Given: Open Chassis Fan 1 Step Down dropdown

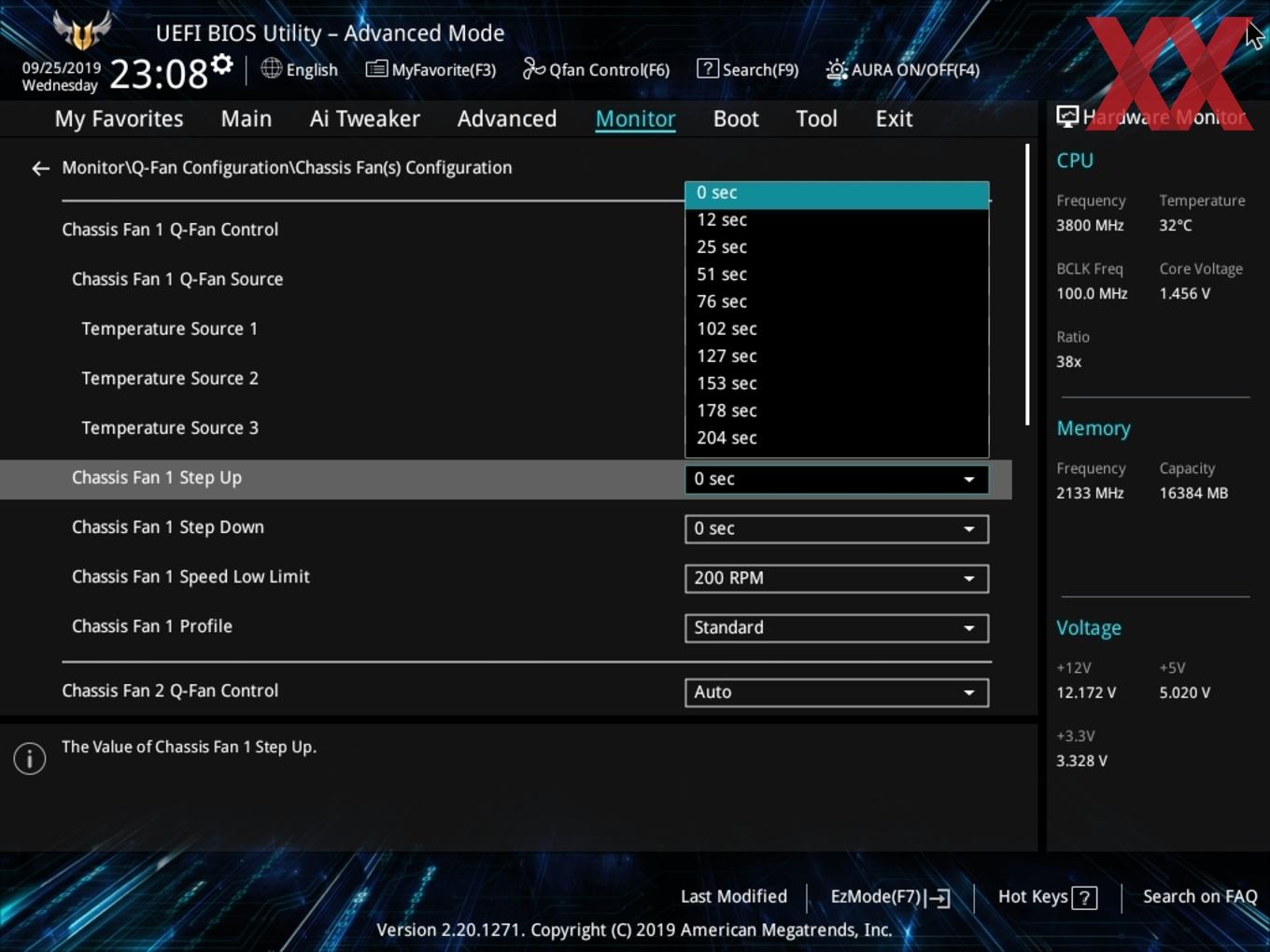Looking at the screenshot, I should pos(837,528).
